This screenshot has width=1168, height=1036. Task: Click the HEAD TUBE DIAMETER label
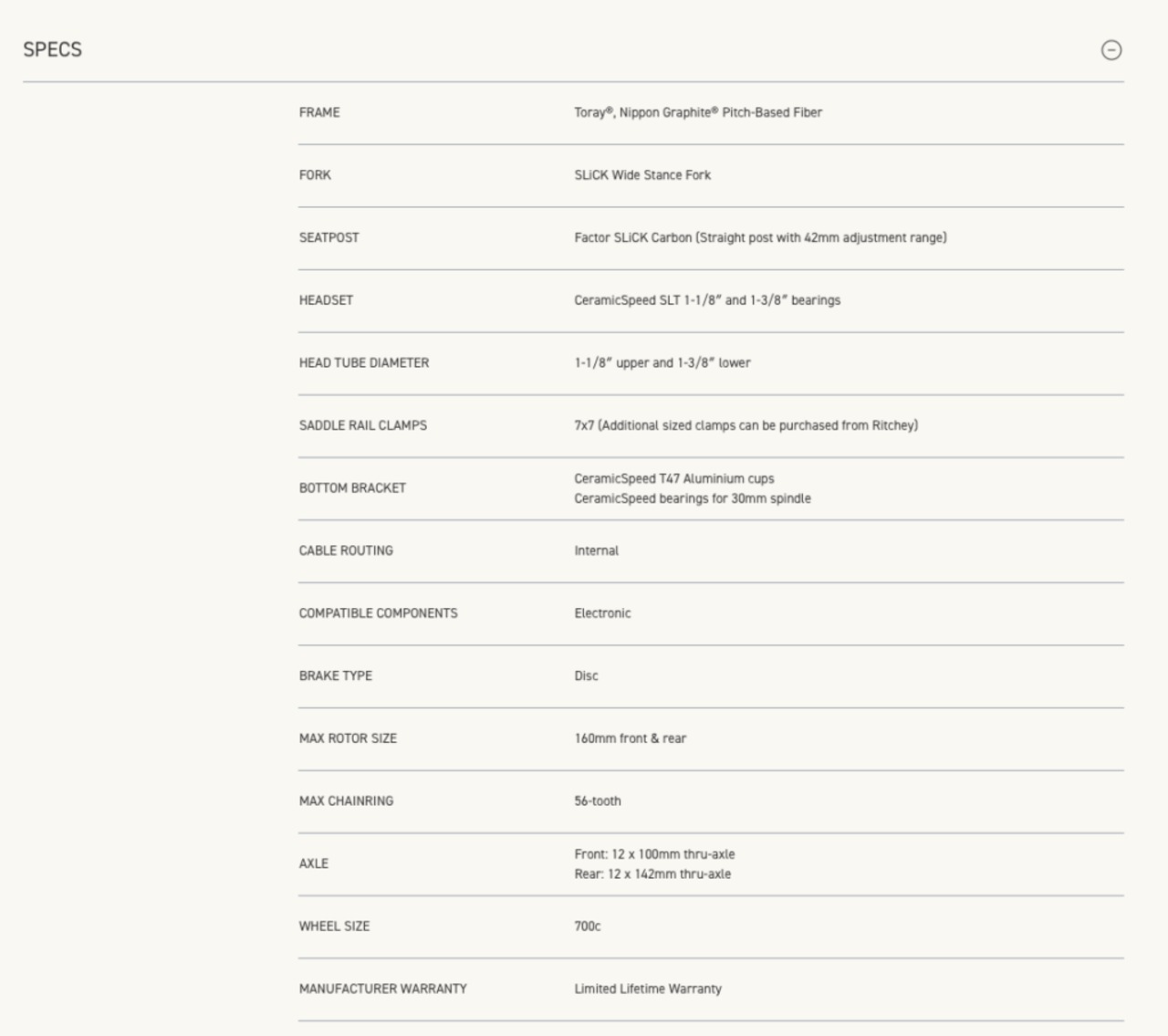[x=364, y=362]
